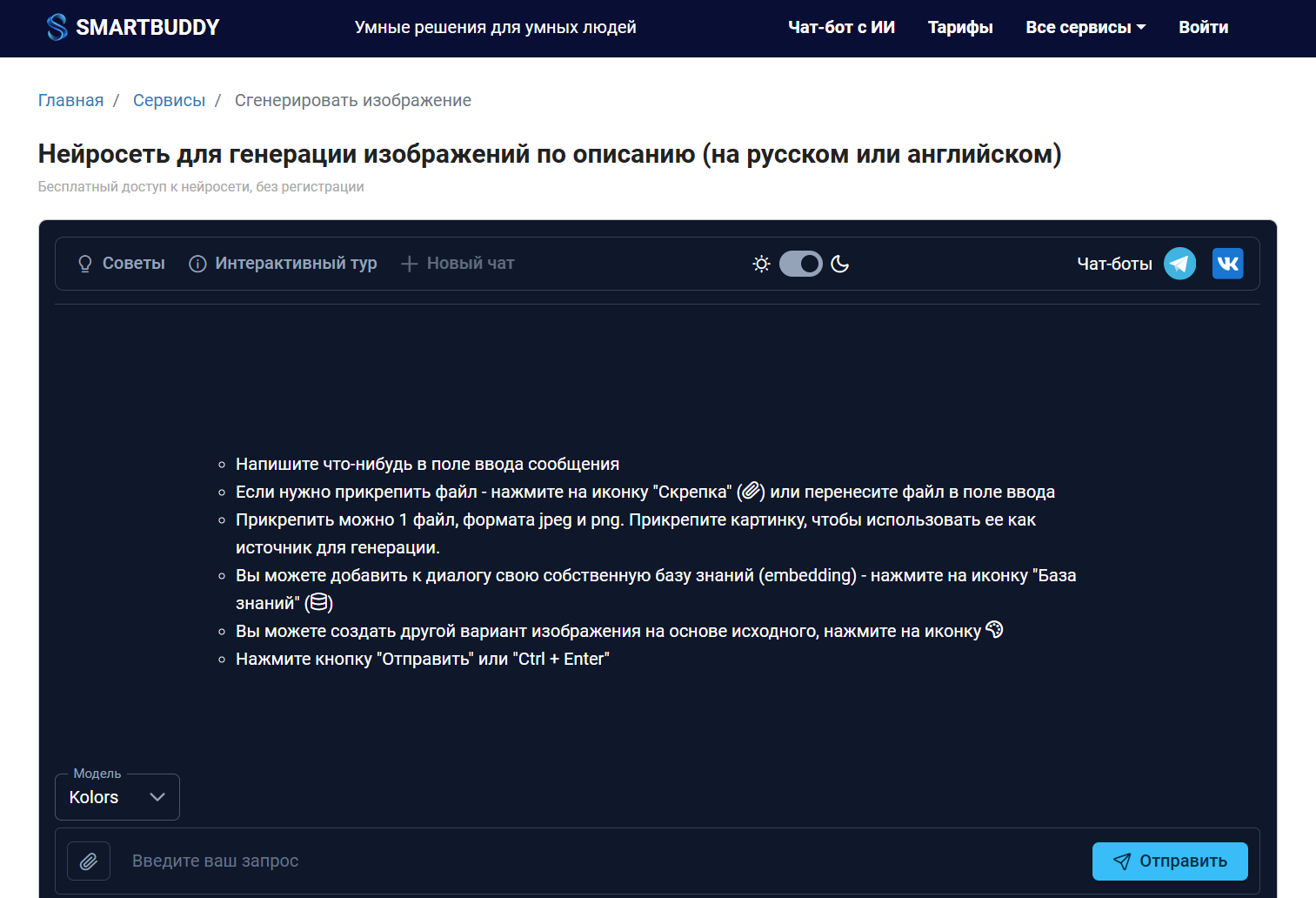Follow the Главная breadcrumb link
Viewport: 1316px width, 898px height.
point(70,100)
